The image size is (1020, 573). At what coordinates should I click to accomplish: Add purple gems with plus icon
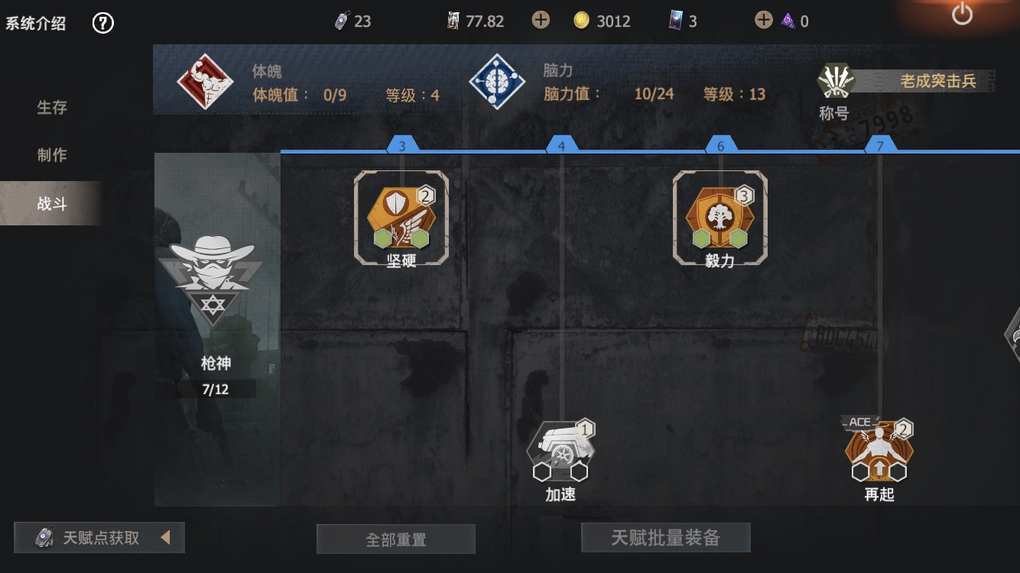tap(764, 20)
